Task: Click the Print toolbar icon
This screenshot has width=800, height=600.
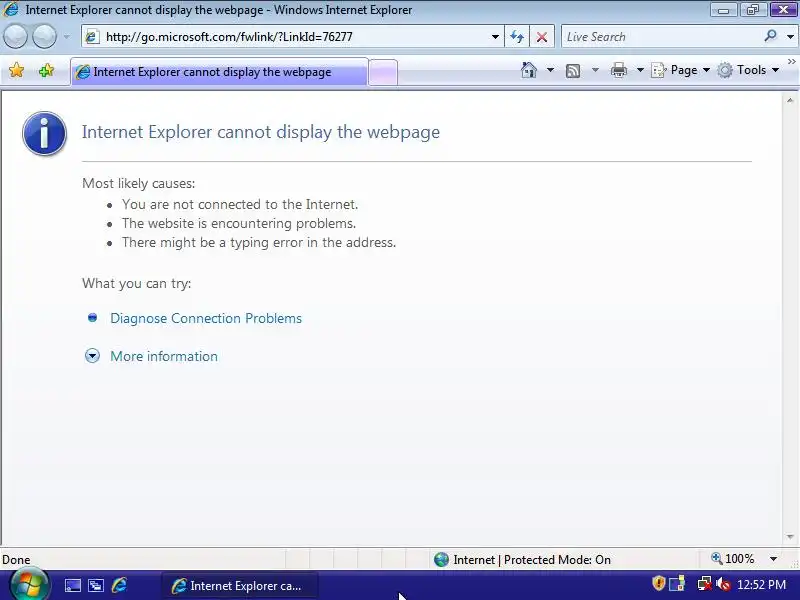Action: tap(618, 70)
